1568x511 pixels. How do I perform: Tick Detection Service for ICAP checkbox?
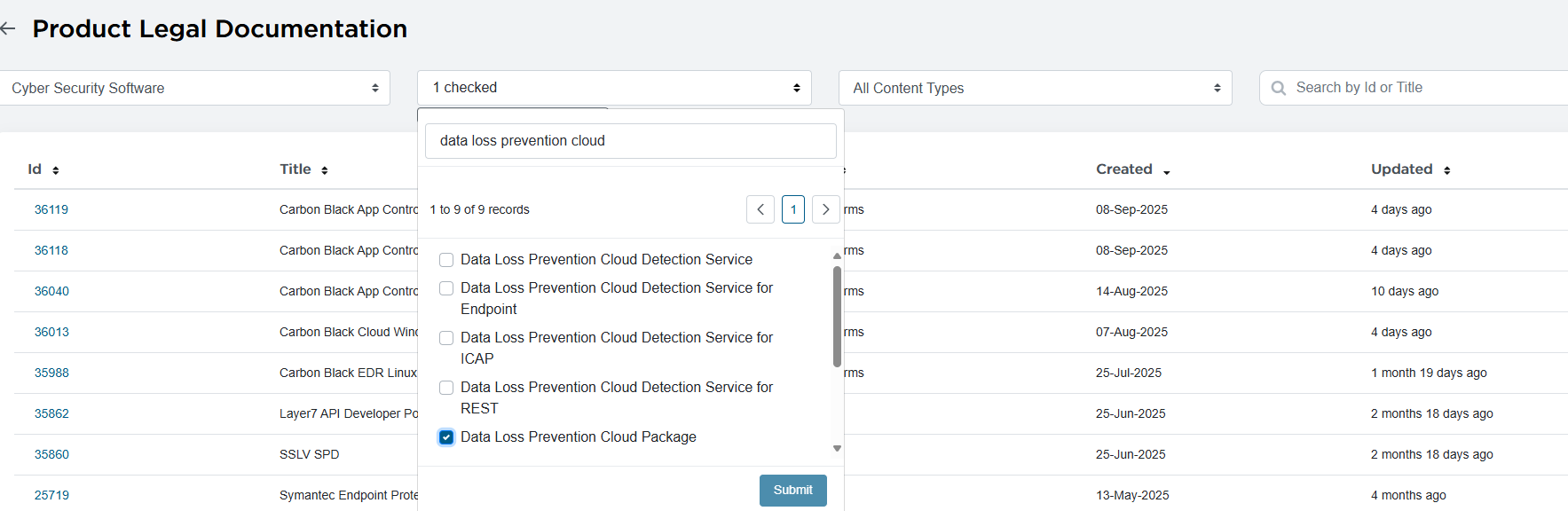tap(446, 338)
